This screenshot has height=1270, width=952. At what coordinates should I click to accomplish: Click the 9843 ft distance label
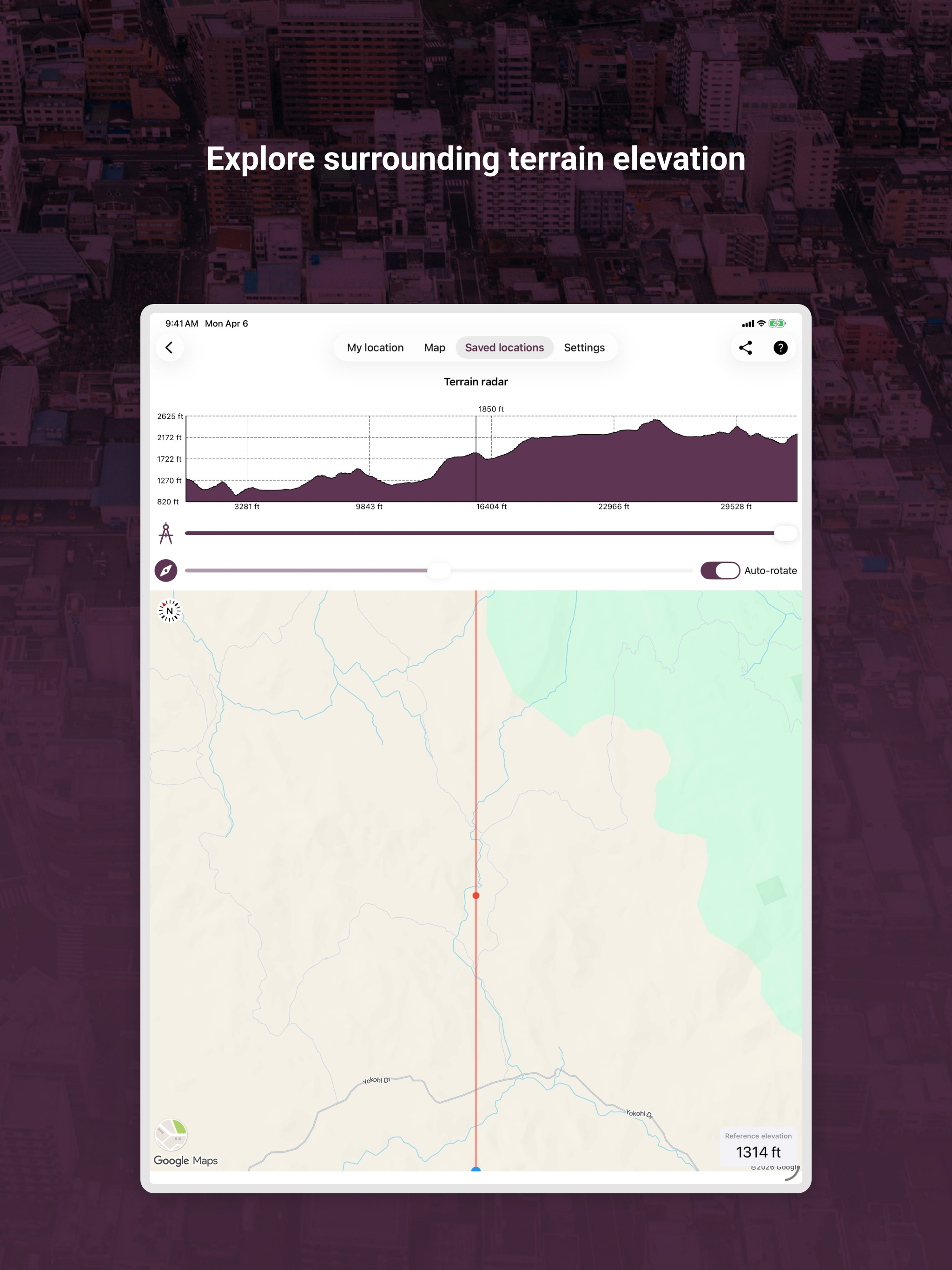[369, 506]
